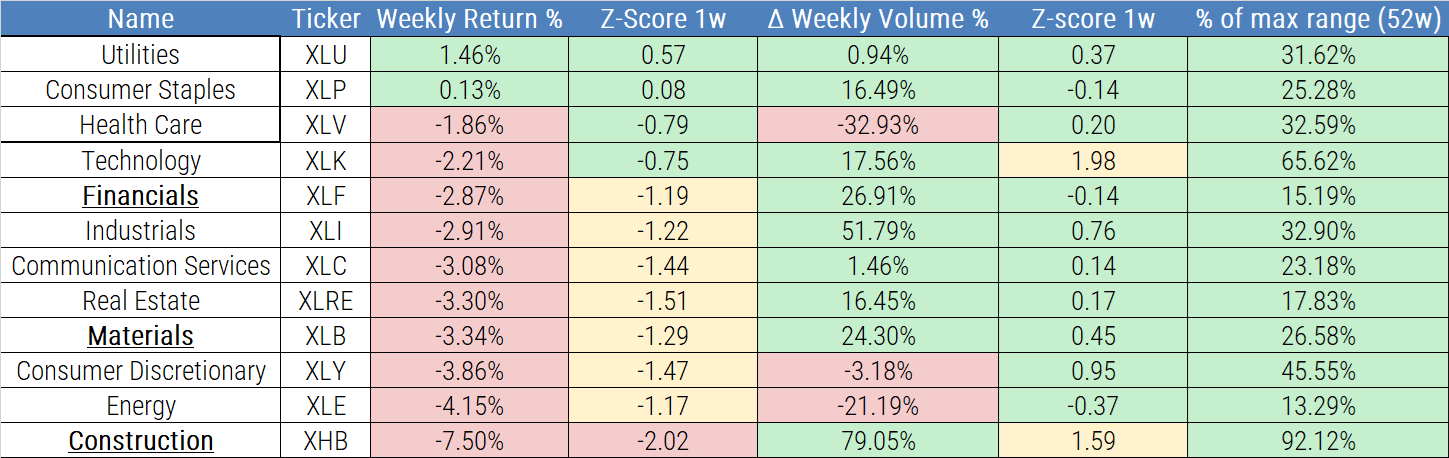
Task: Click the XLK ticker cell
Action: click(326, 161)
